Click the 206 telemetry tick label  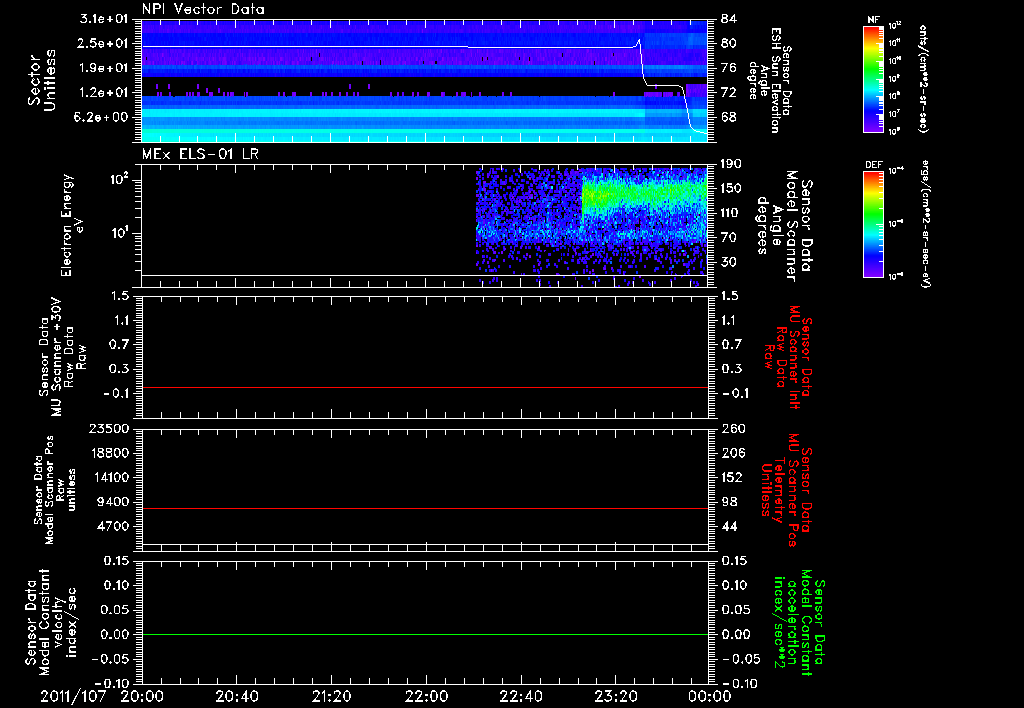pyautogui.click(x=733, y=453)
